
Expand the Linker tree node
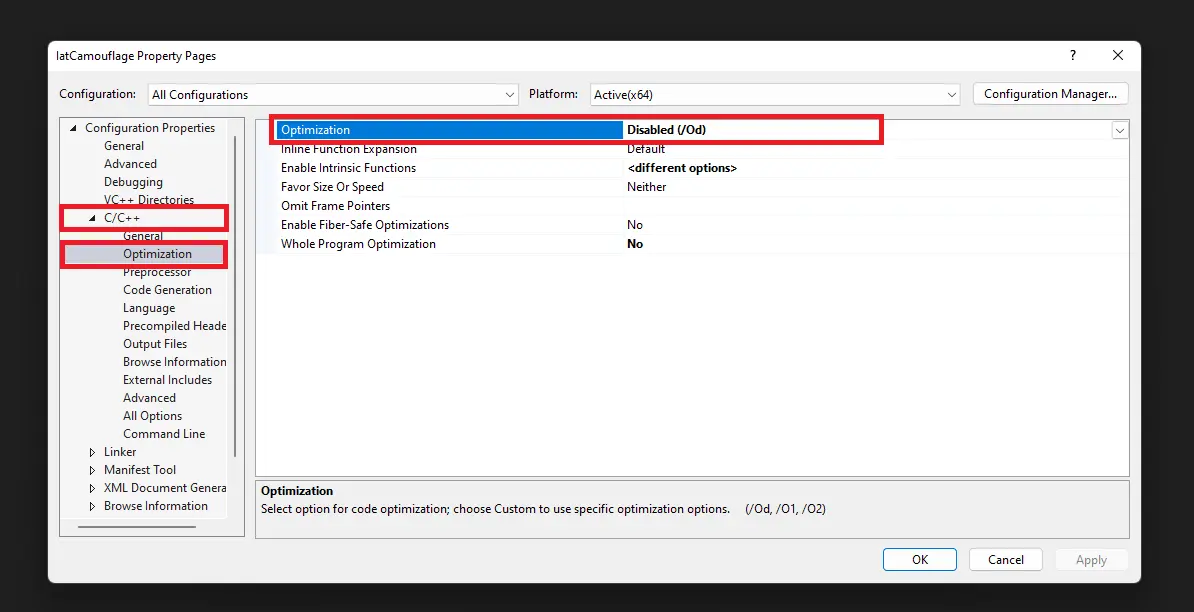[92, 452]
